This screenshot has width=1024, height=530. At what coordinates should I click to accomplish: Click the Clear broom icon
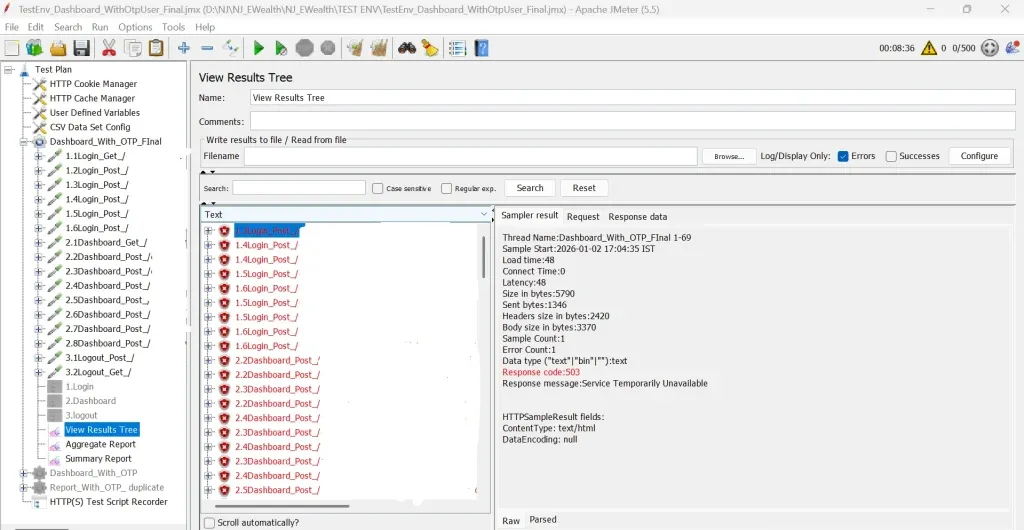[355, 48]
